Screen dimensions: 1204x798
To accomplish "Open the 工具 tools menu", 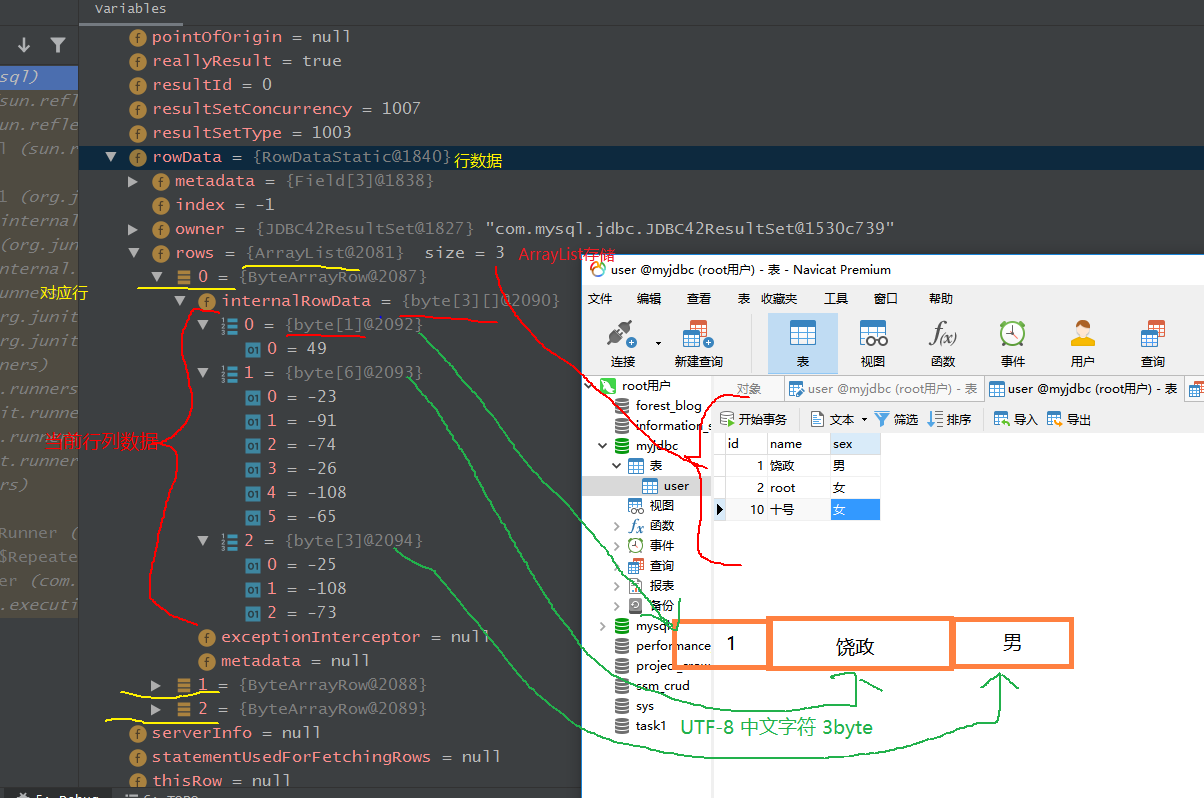I will click(835, 299).
